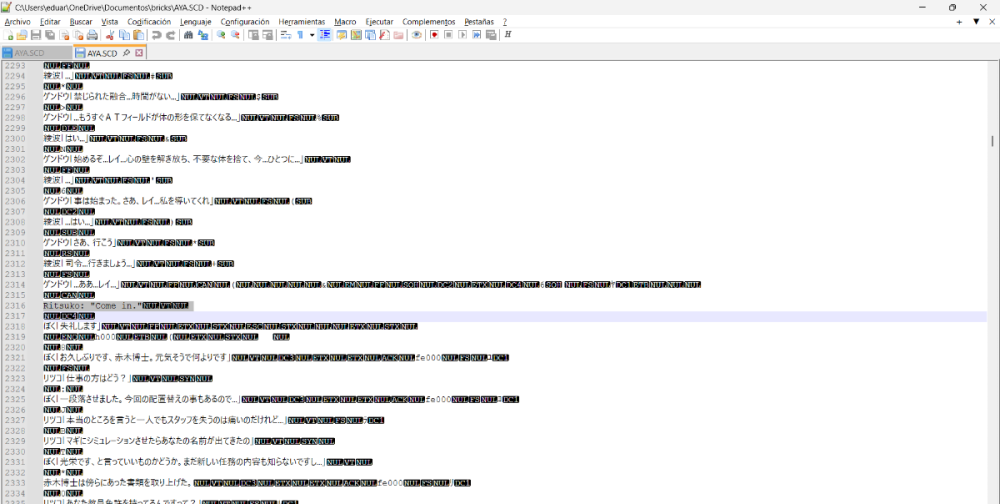Click the Save All toolbar icon
Screen dimensions: 1000x504
click(x=50, y=34)
